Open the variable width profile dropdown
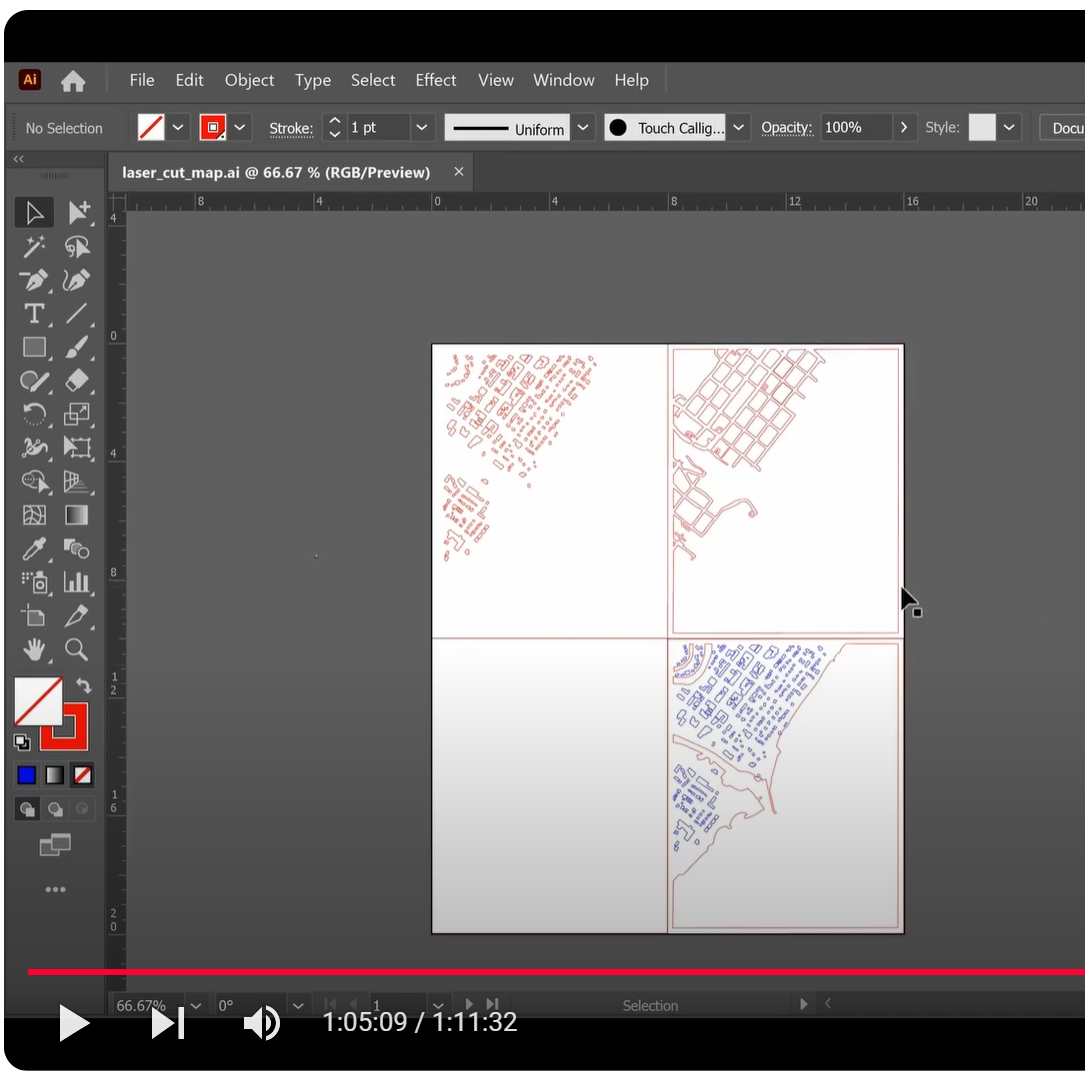The image size is (1085, 1075). 583,127
